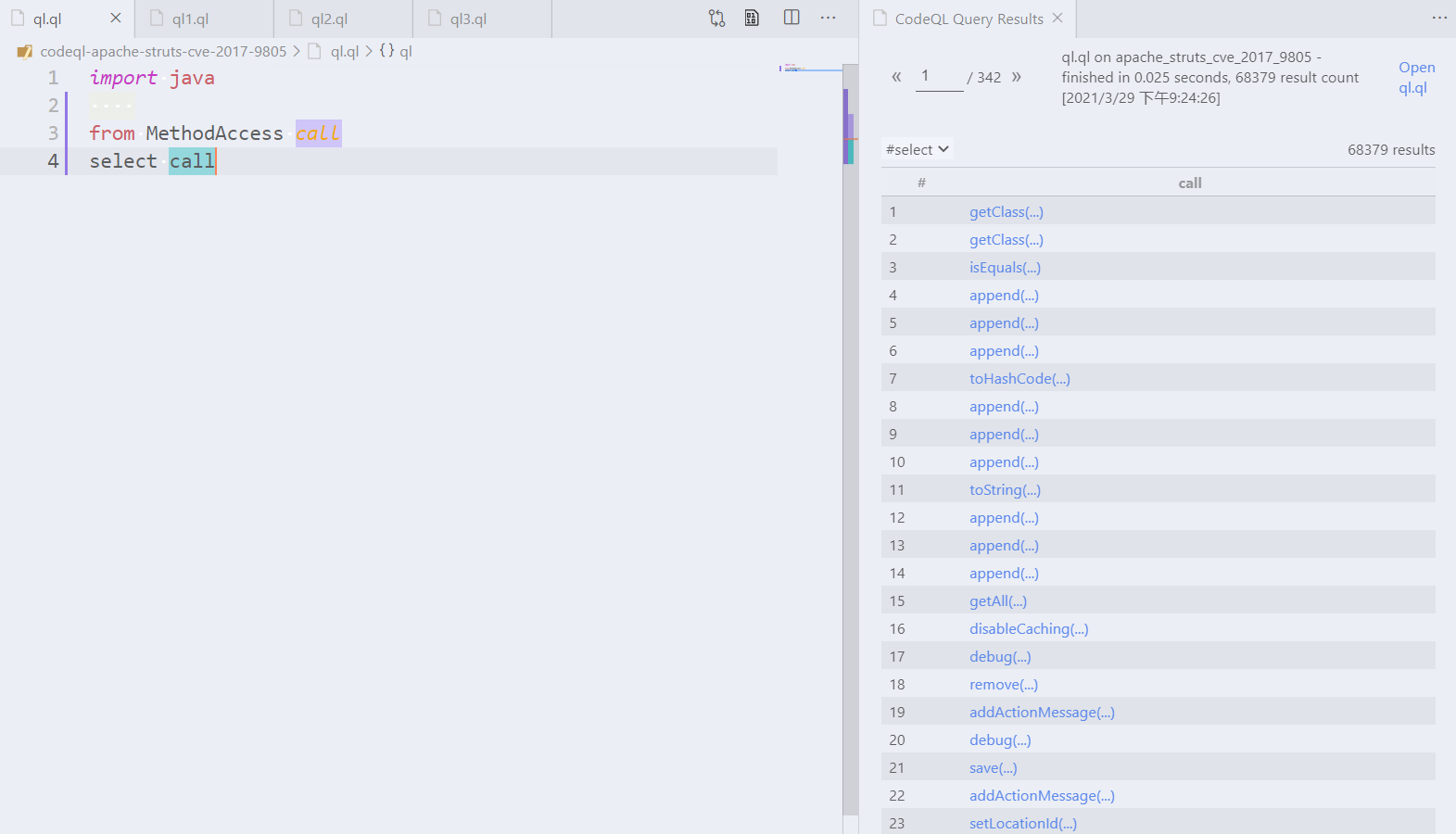This screenshot has width=1456, height=834.
Task: Close the CodeQL Query Results tab
Action: (x=1057, y=18)
